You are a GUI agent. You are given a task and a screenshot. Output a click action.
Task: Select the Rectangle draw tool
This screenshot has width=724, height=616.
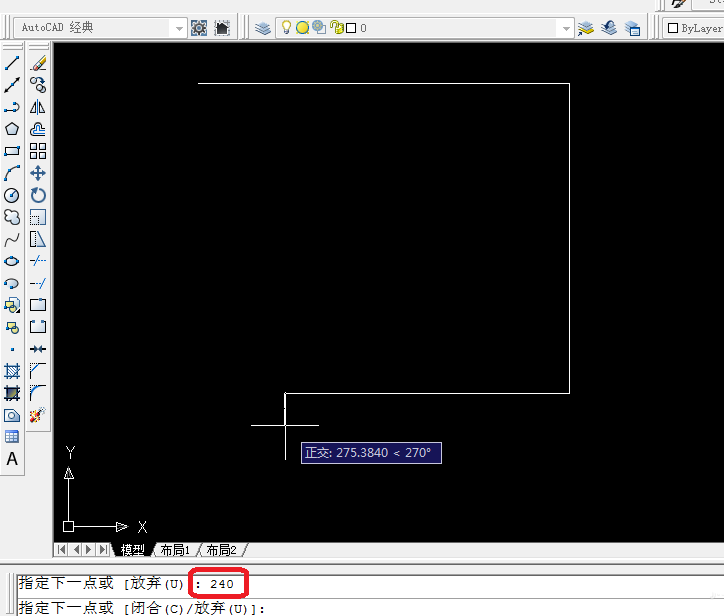coord(12,151)
